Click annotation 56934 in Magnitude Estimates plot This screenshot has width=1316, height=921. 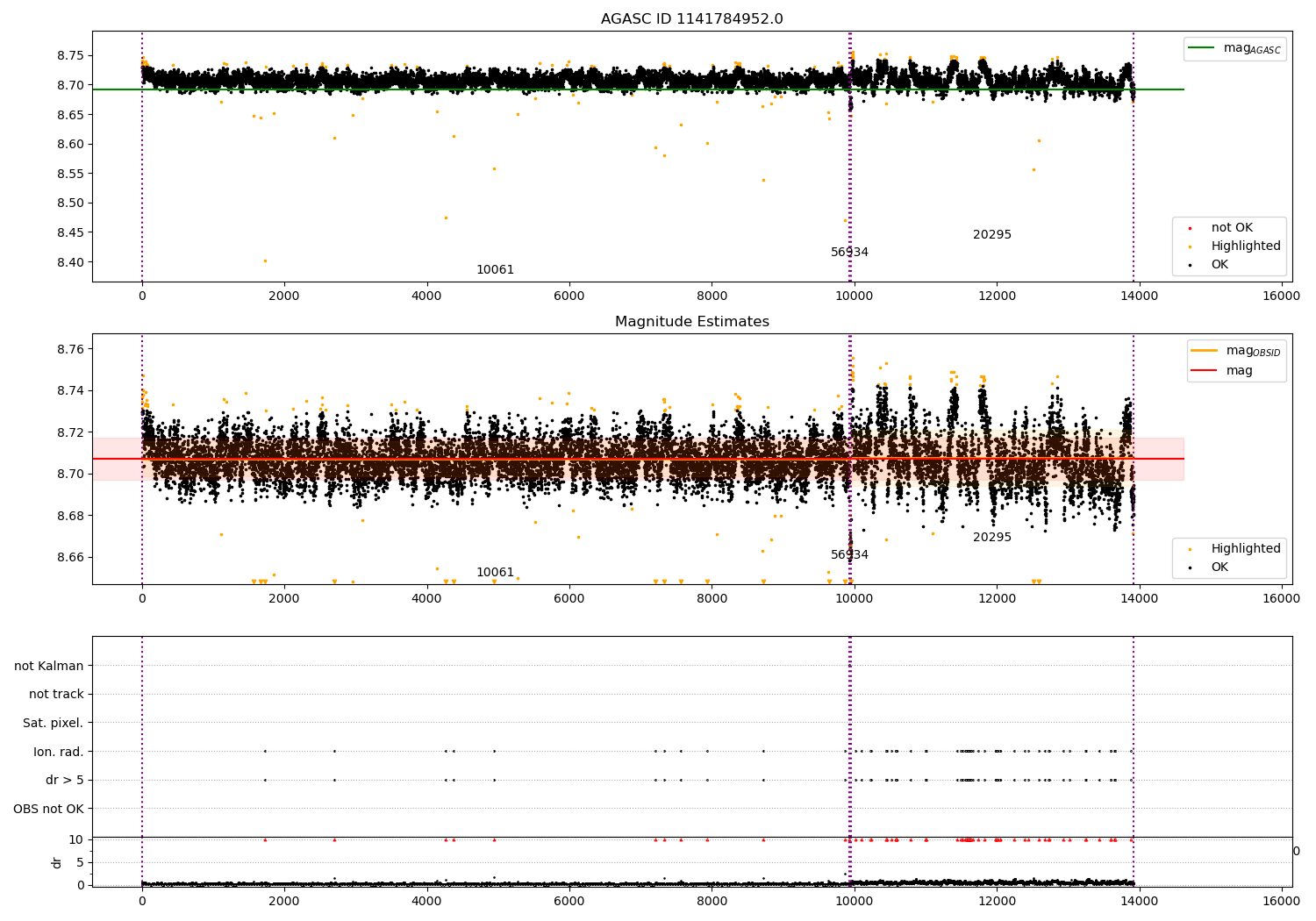tap(849, 555)
